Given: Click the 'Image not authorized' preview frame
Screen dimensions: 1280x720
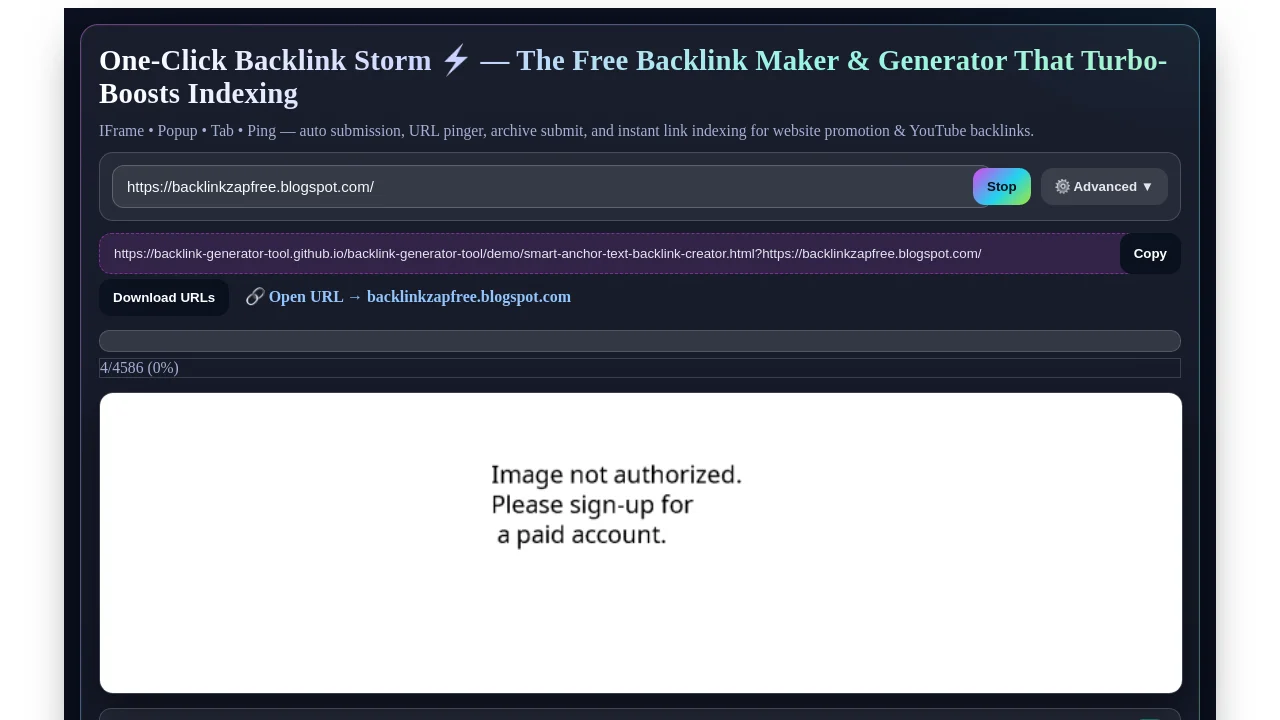Looking at the screenshot, I should (641, 543).
